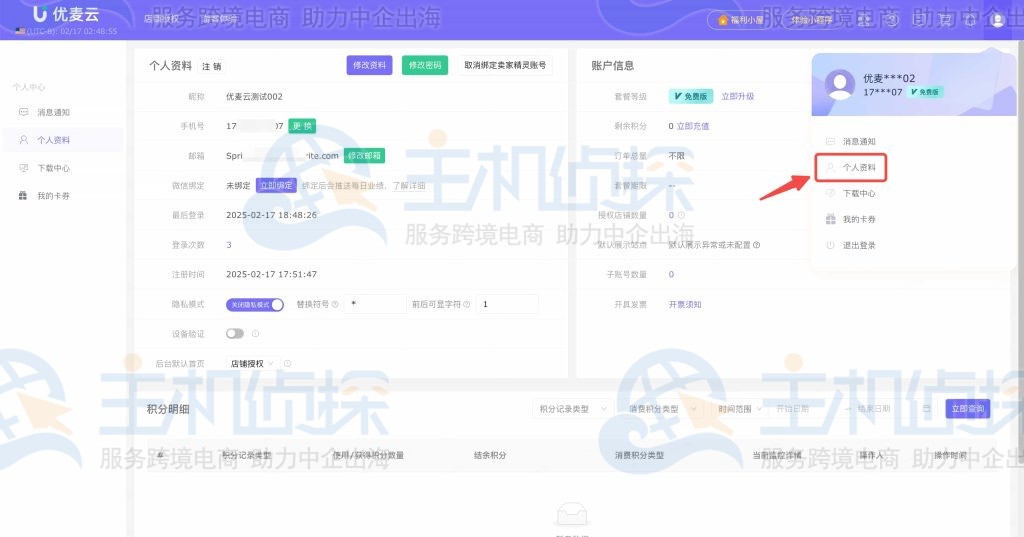The height and width of the screenshot is (537, 1024).
Task: Click the 立即充值 recharge link
Action: pyautogui.click(x=692, y=126)
